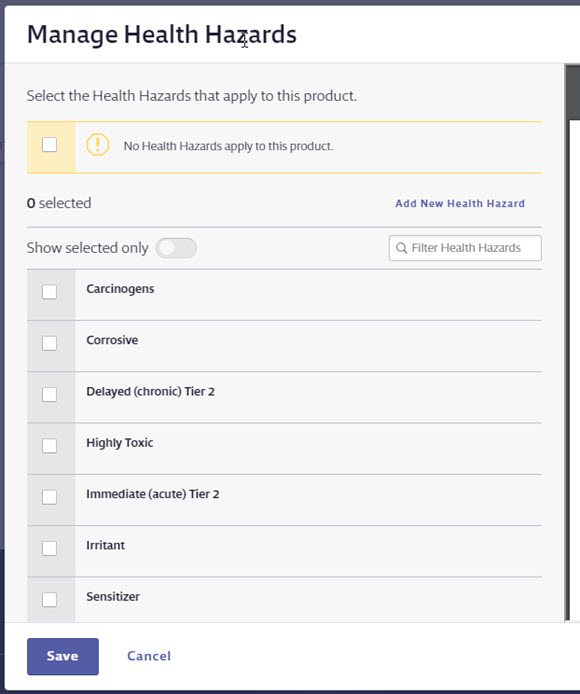Viewport: 580px width, 694px height.
Task: Click the Sensitizer list item label
Action: [113, 597]
